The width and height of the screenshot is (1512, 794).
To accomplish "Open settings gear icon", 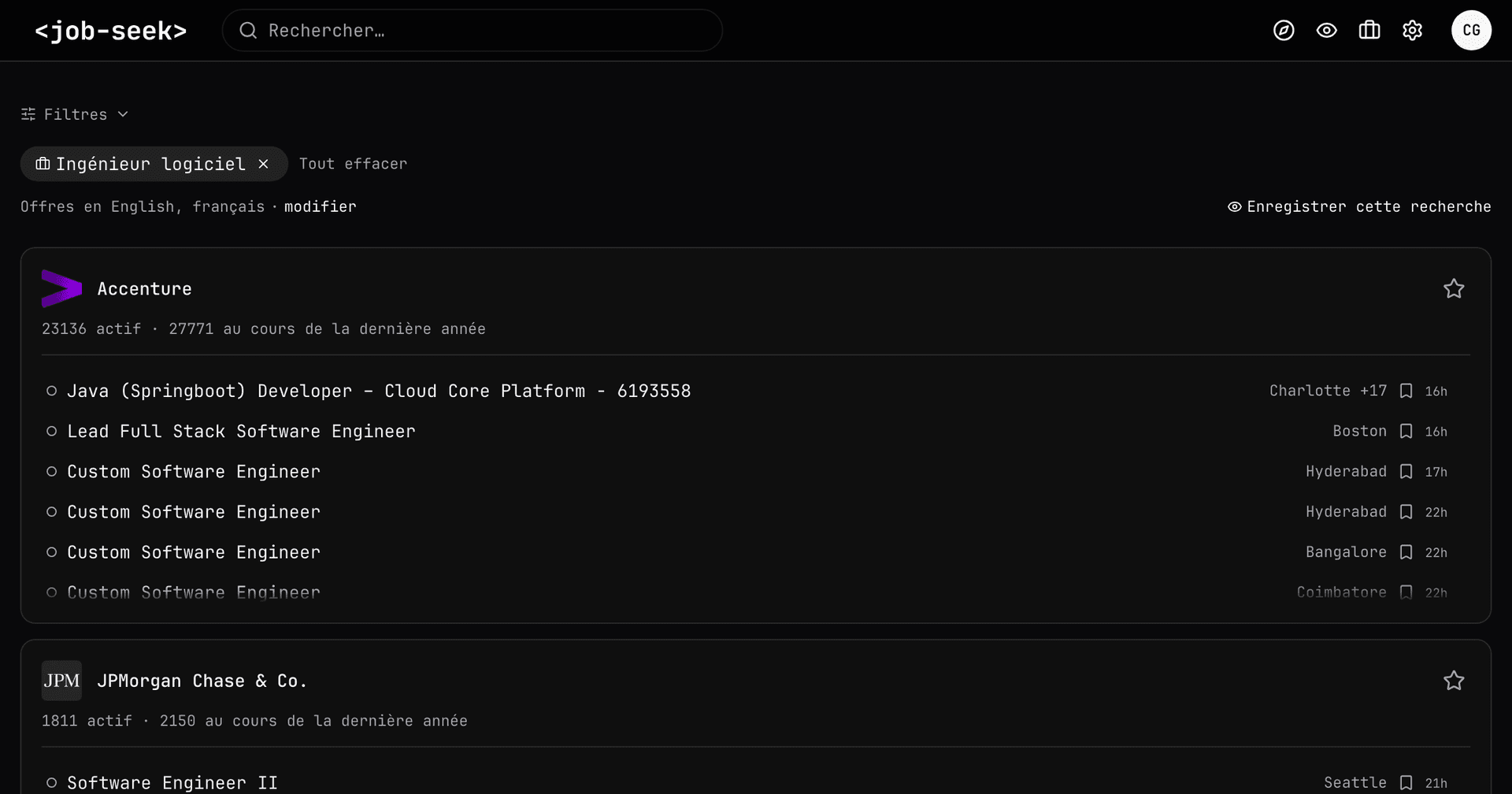I will point(1413,31).
